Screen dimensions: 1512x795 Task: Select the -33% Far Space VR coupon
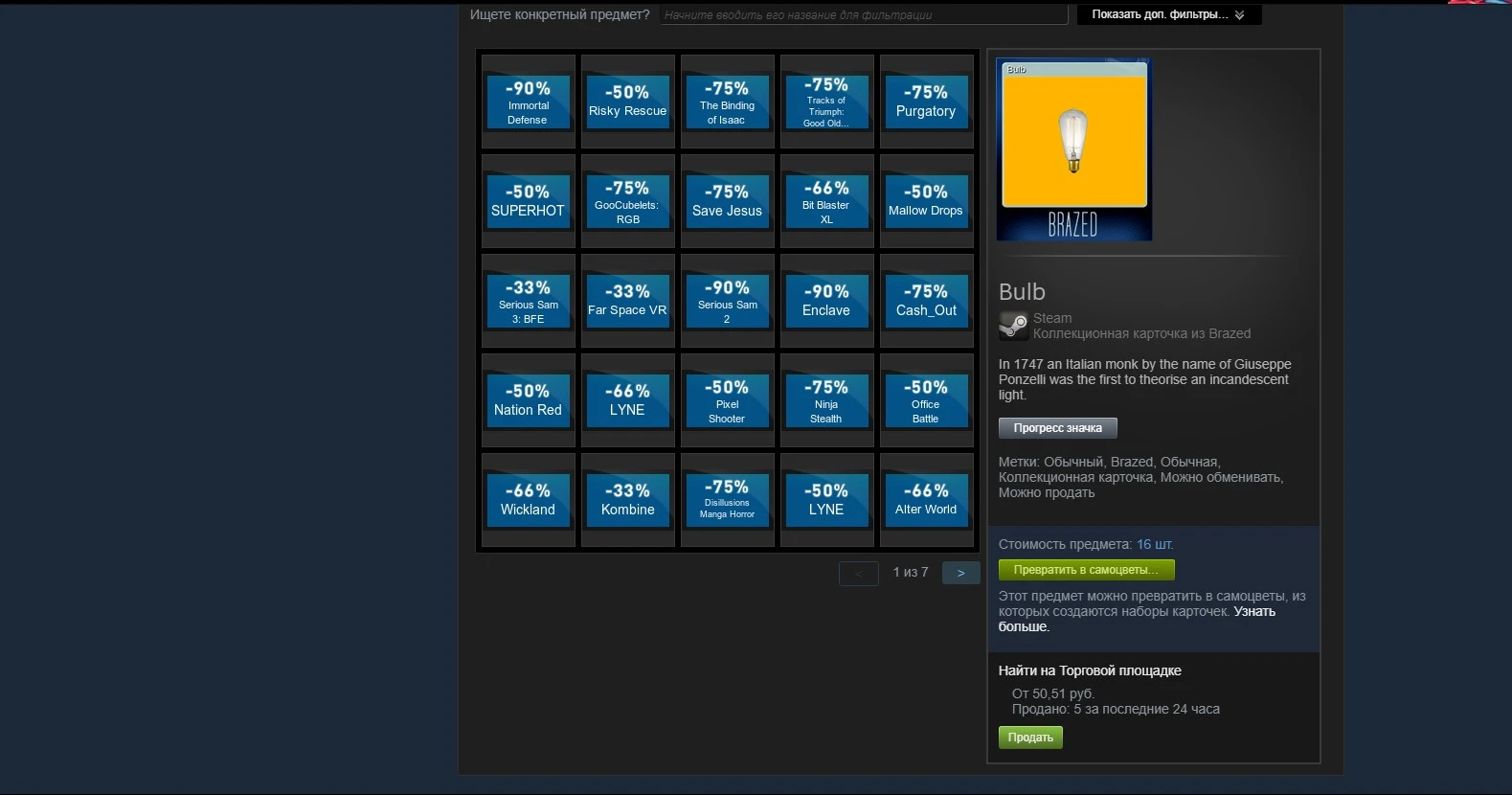(x=628, y=301)
